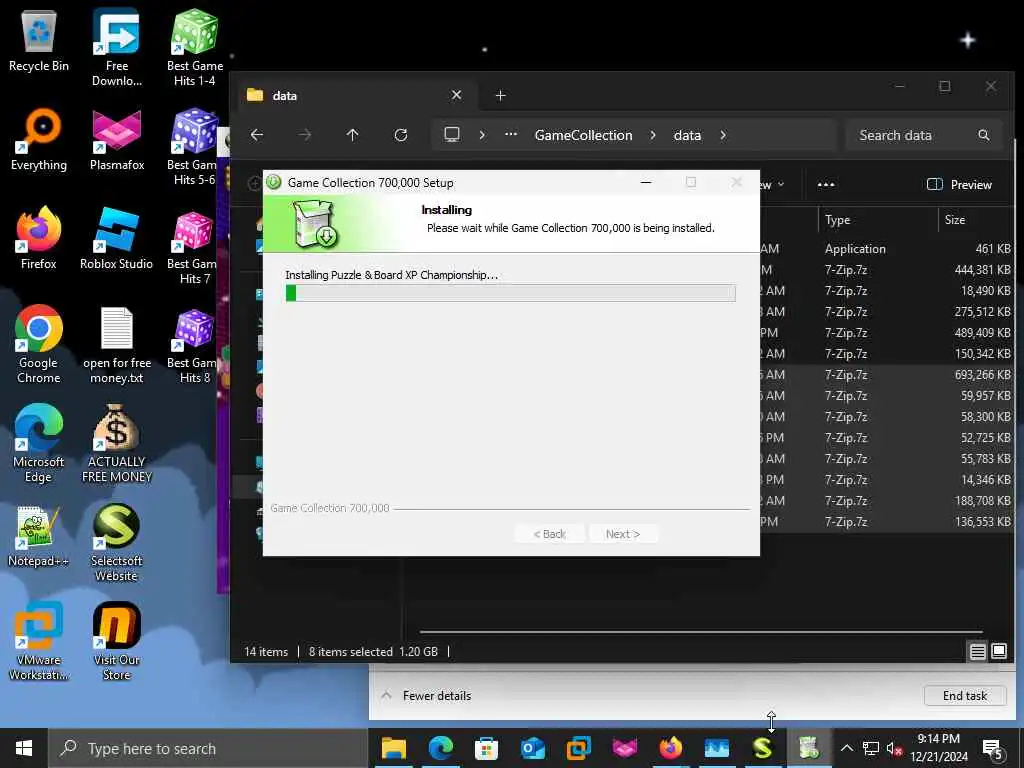This screenshot has width=1024, height=768.
Task: Open Explorer's See more (three dots) menu
Action: click(x=826, y=185)
